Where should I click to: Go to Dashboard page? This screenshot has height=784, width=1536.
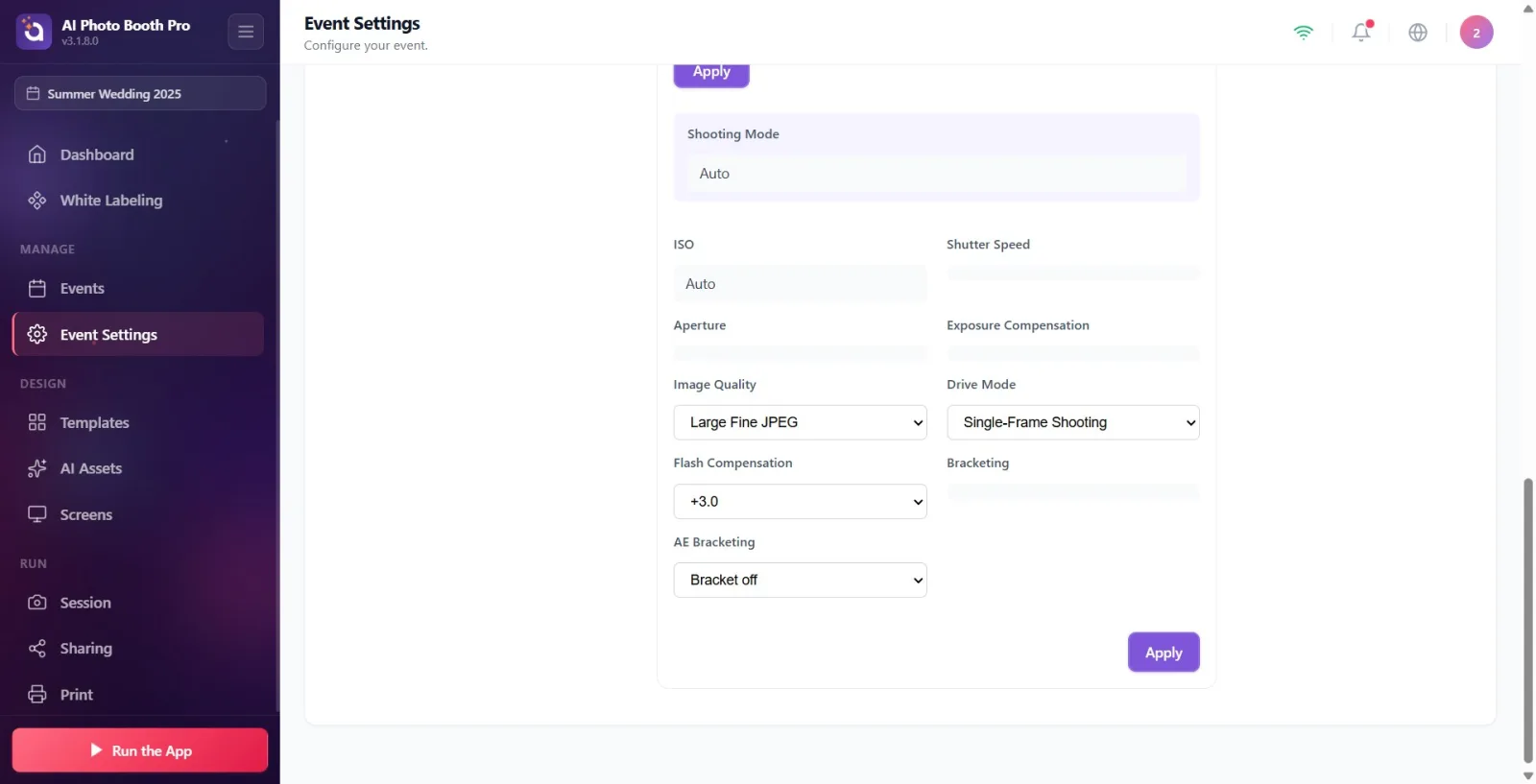pos(139,154)
